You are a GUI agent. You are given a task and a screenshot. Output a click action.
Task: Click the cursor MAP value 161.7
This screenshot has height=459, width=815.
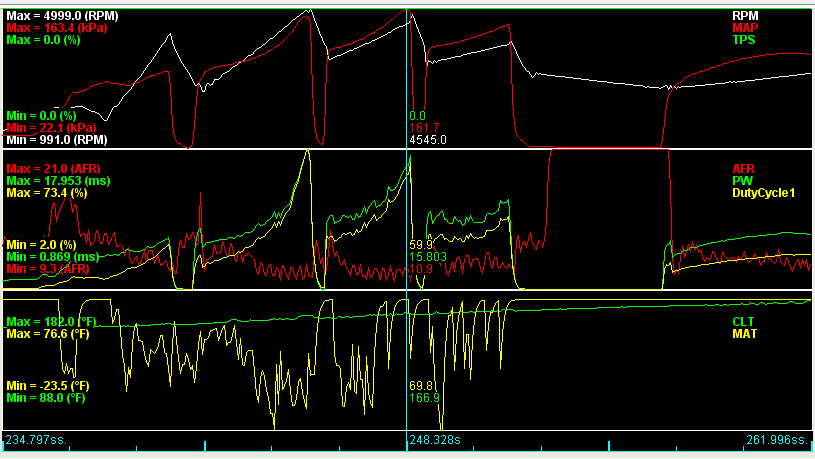(424, 127)
